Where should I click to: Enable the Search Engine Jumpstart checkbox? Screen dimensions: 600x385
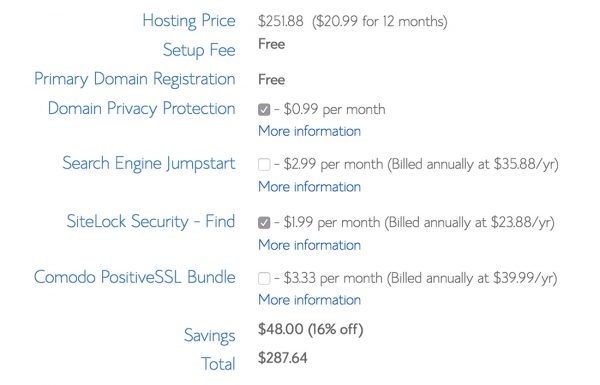point(264,165)
